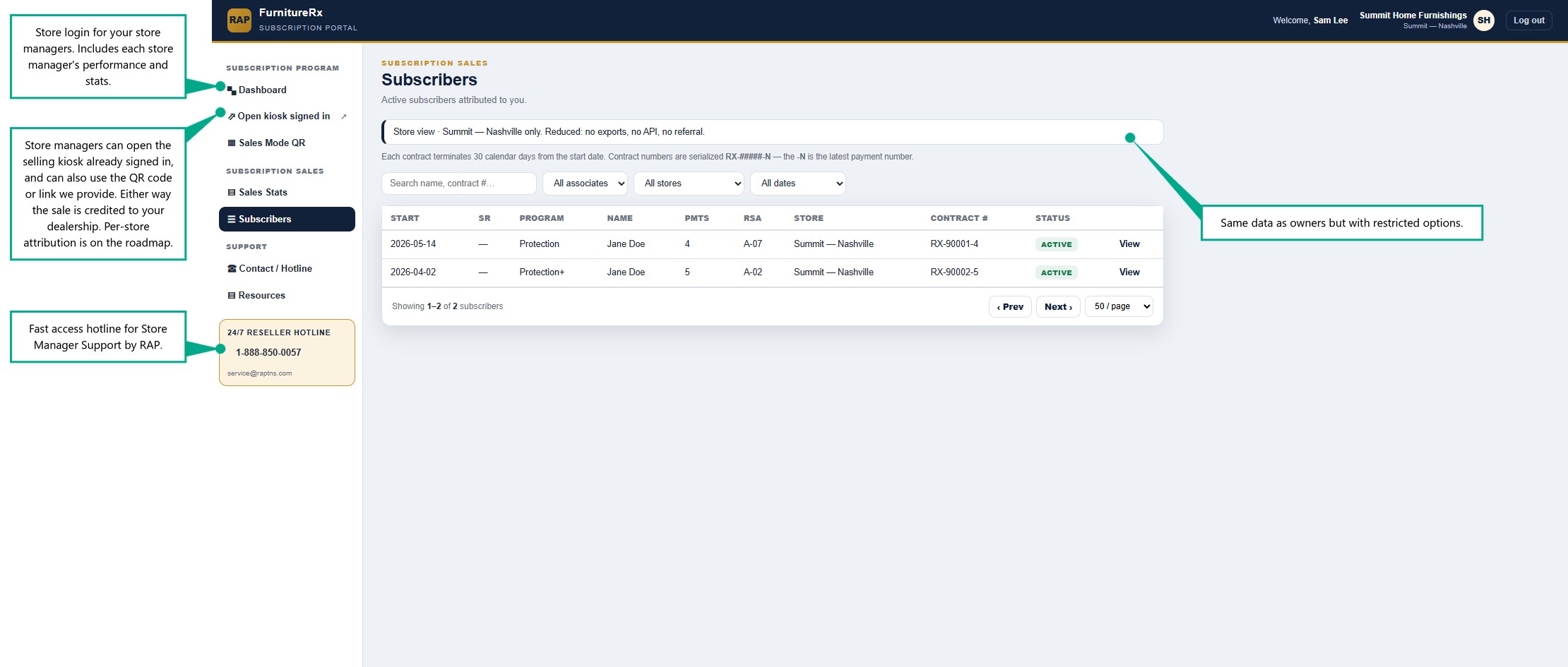Click the Sales Mode QR icon
Screen dimensions: 1568x667
pyautogui.click(x=232, y=143)
